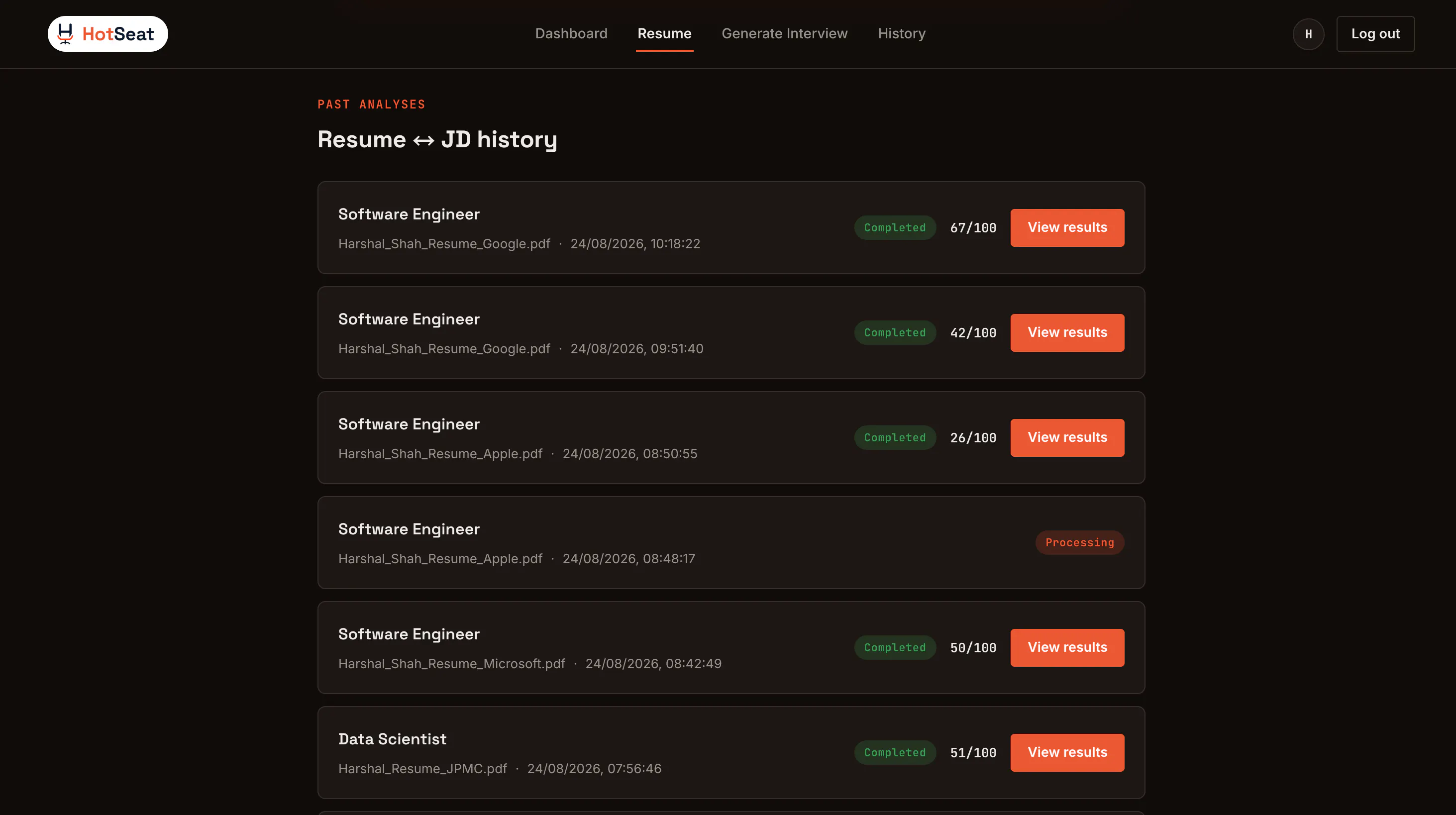The image size is (1456, 815).
Task: Click the Processing status badge
Action: (x=1080, y=542)
